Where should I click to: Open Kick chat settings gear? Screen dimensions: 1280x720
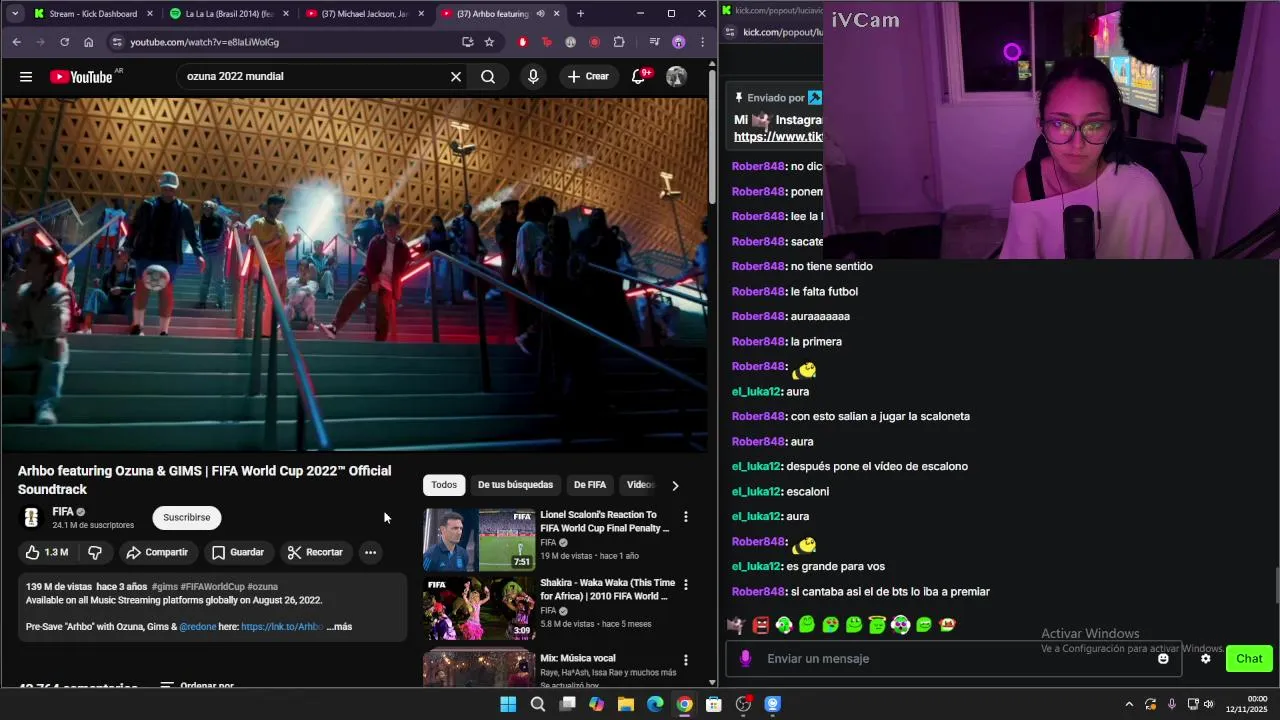point(1205,659)
